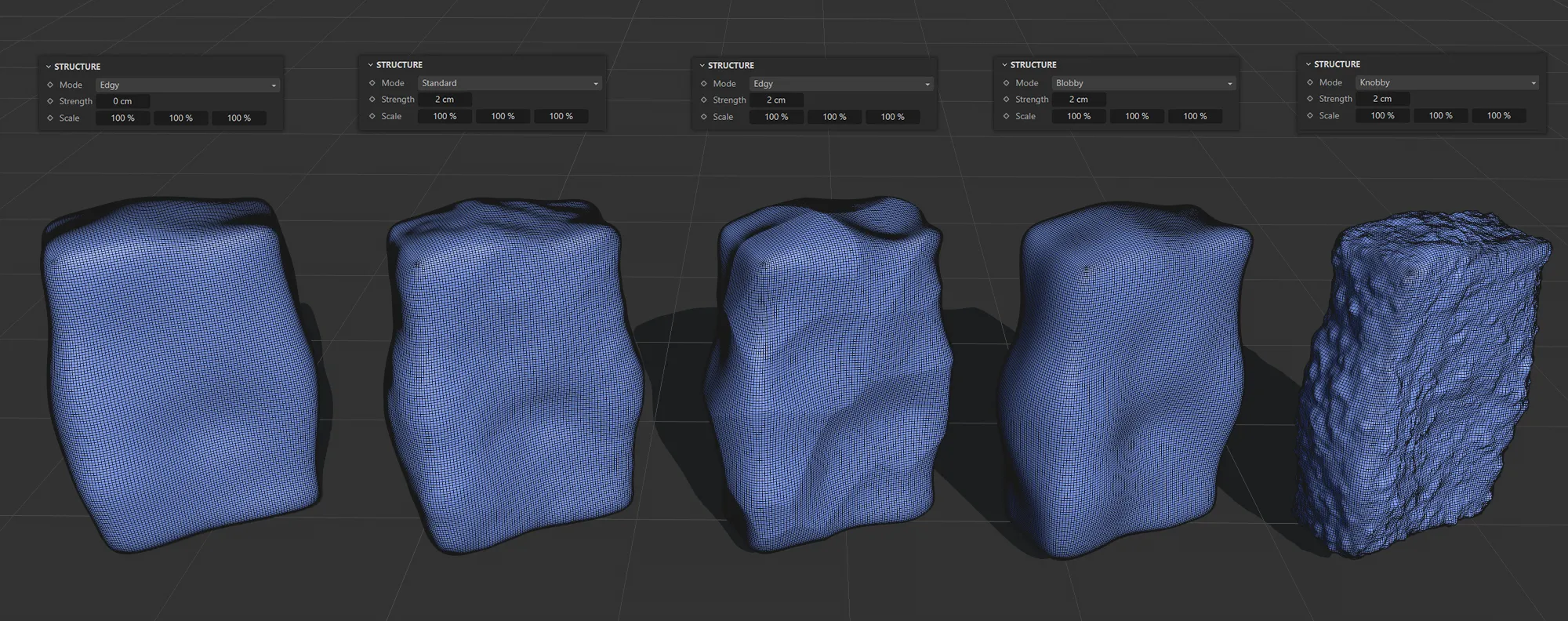Viewport: 1568px width, 621px height.
Task: Click the Mode keyframe diamond in the Knobby panel
Action: tap(1310, 82)
